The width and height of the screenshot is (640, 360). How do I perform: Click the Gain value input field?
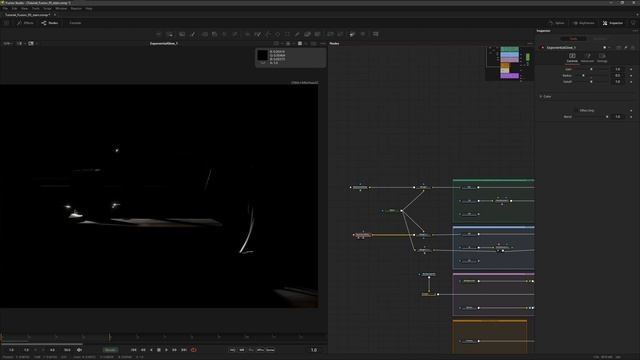pos(619,69)
